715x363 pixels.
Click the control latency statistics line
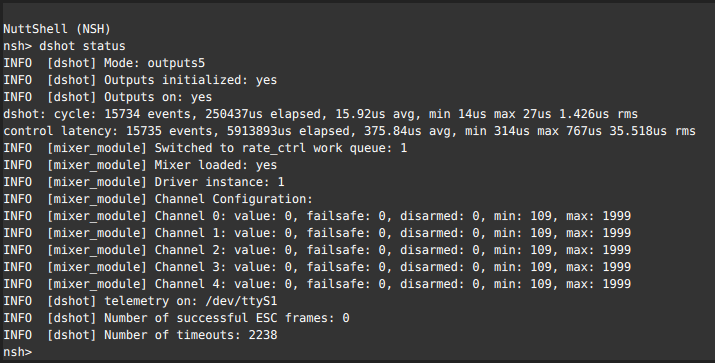pos(349,131)
